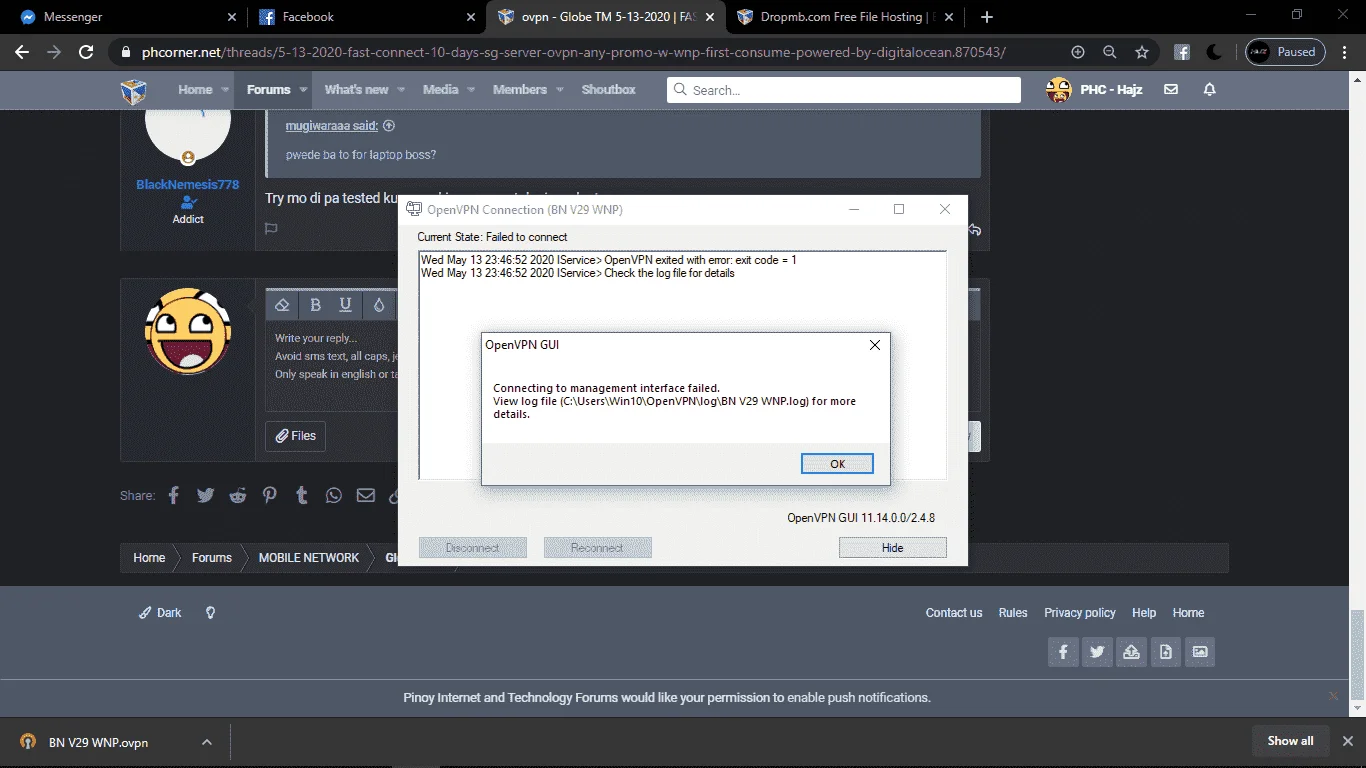Open BlackNemesis778 user profile

(188, 185)
